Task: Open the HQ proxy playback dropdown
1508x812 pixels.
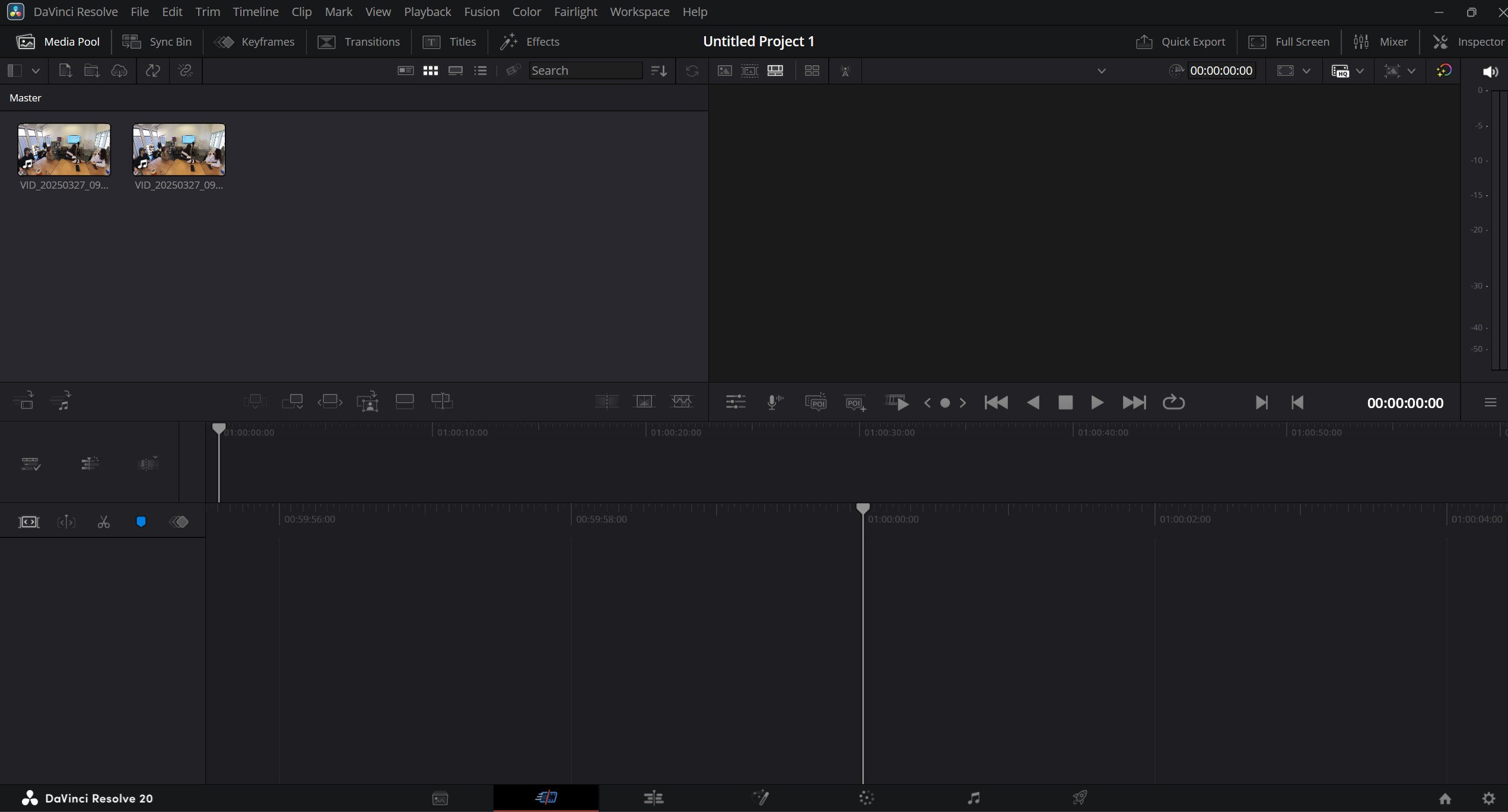Action: point(1360,71)
